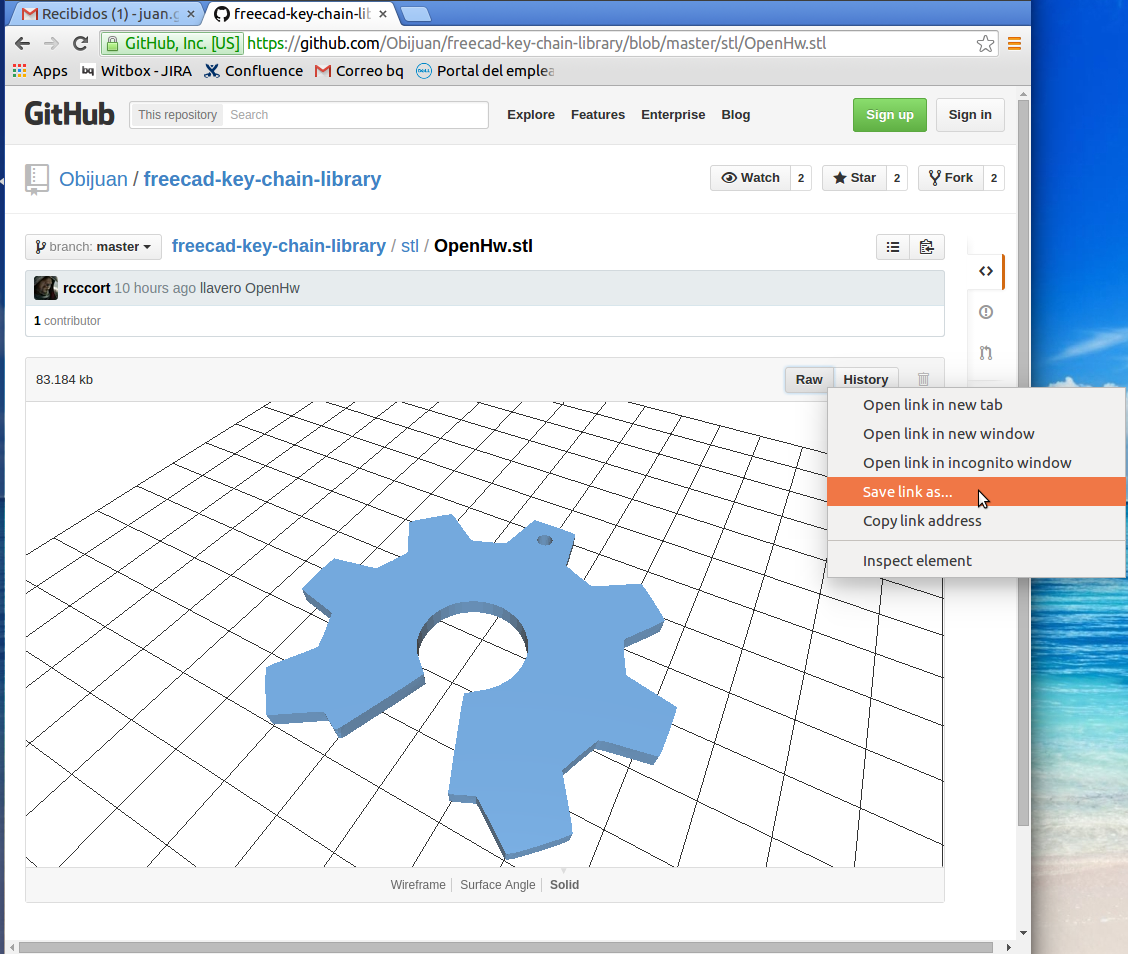Open the Pull requests sidebar icon
The height and width of the screenshot is (954, 1128).
986,353
